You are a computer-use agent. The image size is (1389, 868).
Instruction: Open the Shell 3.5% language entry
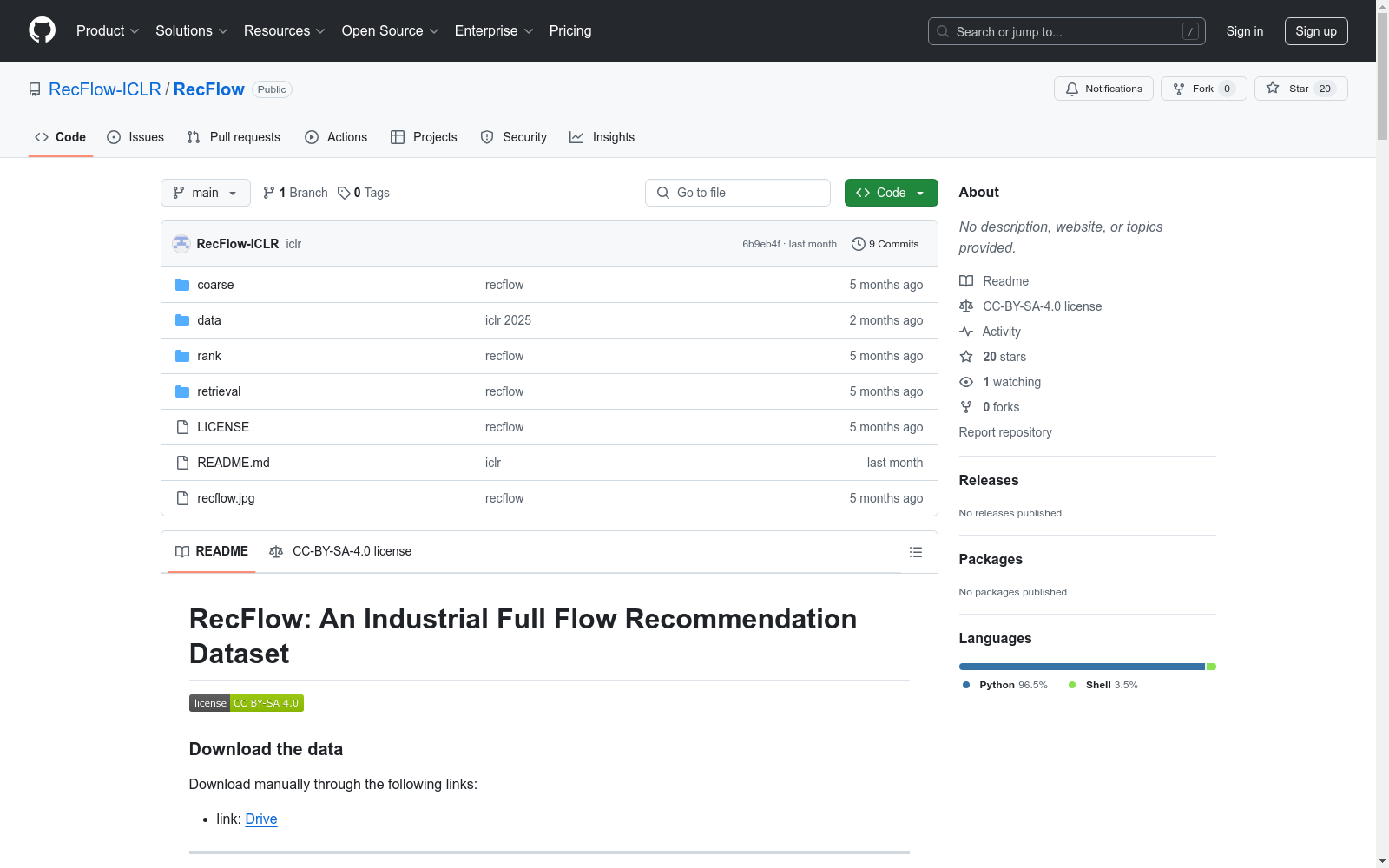click(1103, 685)
